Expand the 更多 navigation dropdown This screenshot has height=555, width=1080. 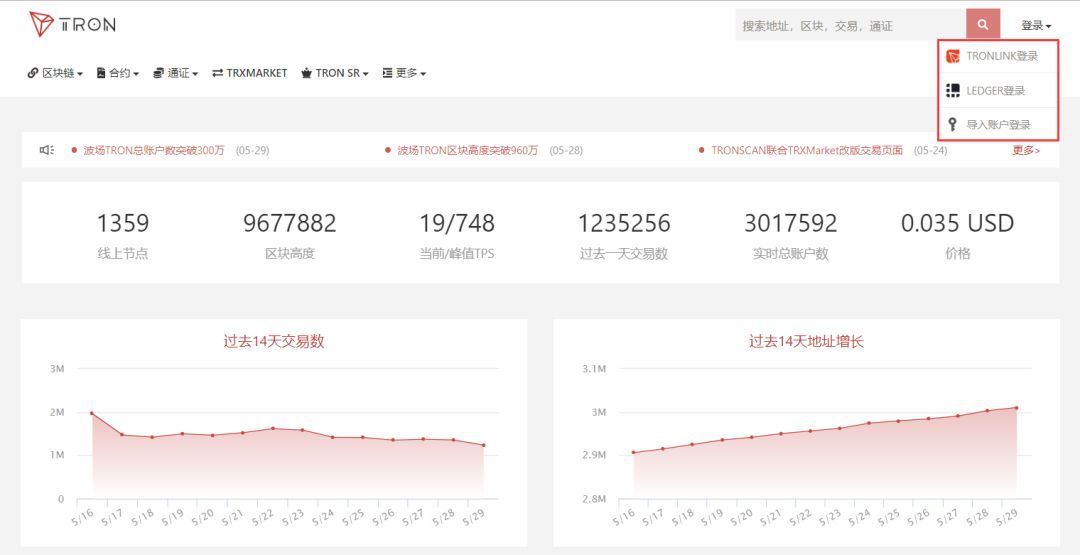404,73
